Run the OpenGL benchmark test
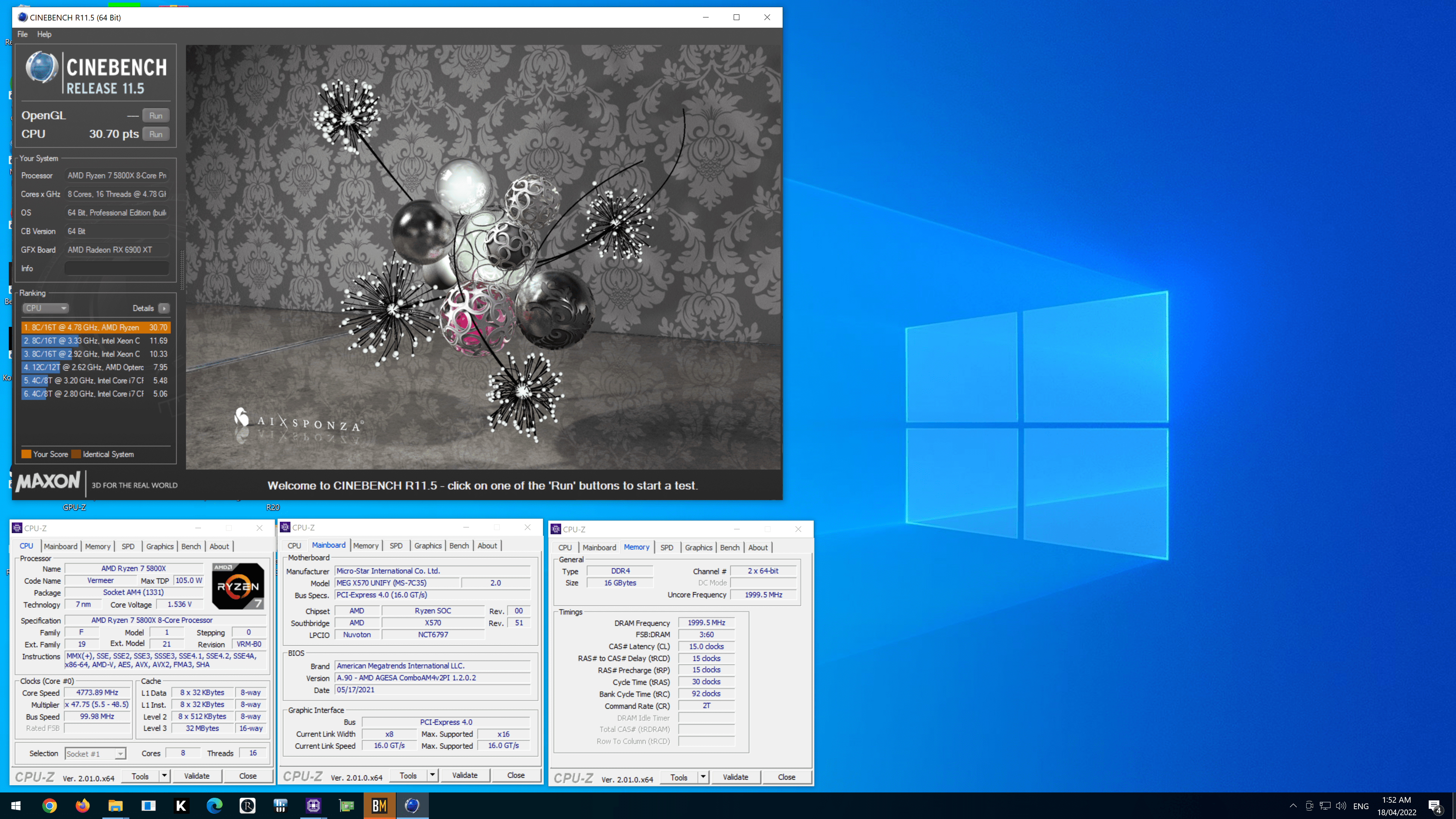The width and height of the screenshot is (1456, 819). click(x=156, y=115)
